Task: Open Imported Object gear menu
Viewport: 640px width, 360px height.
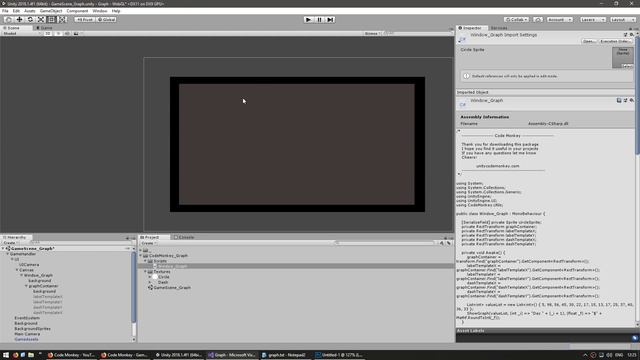Action: point(631,100)
